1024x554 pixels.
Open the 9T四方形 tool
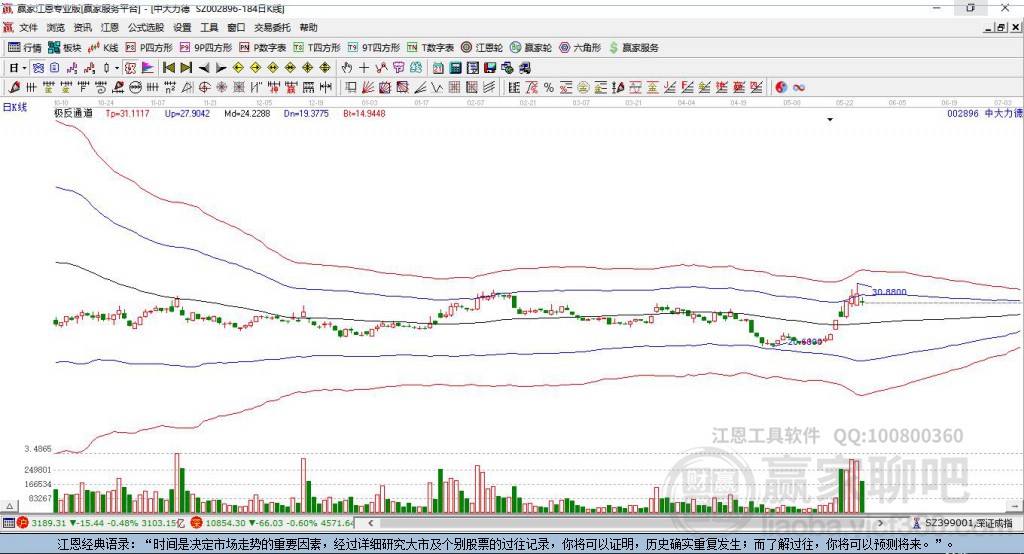click(x=374, y=48)
